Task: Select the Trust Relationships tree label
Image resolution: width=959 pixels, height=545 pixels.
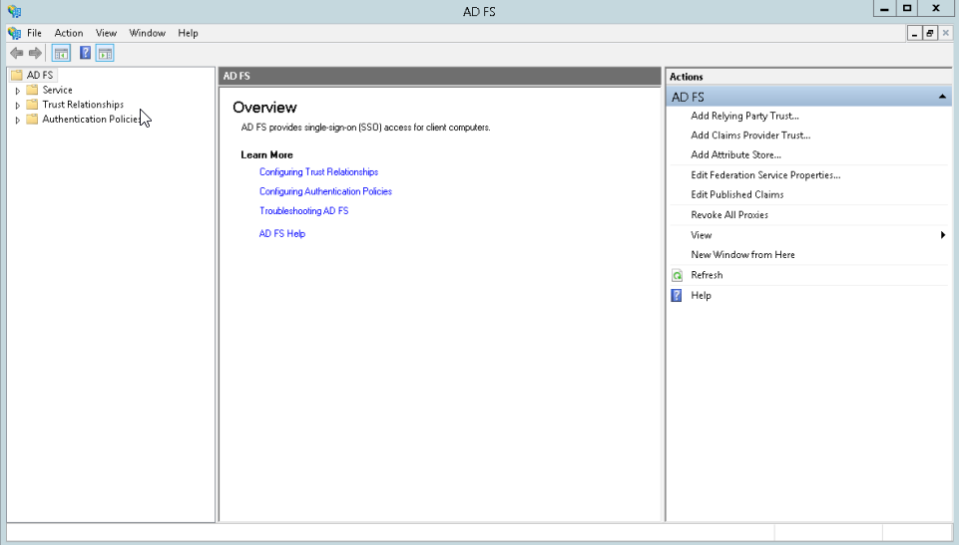Action: (x=83, y=105)
